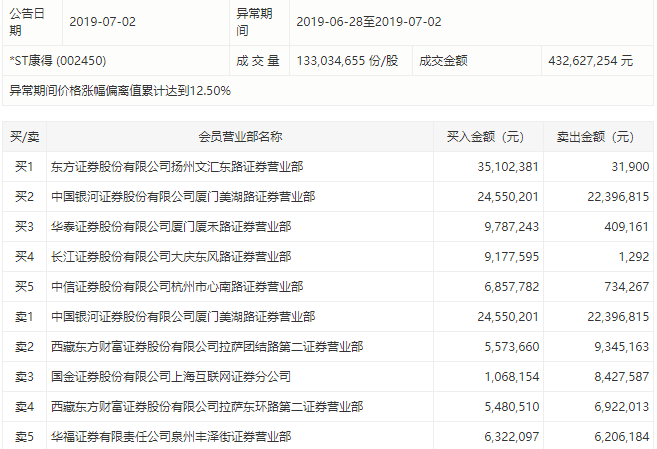Select 中国银河证券 厦门美湖路 in the 卖1 row

point(183,317)
